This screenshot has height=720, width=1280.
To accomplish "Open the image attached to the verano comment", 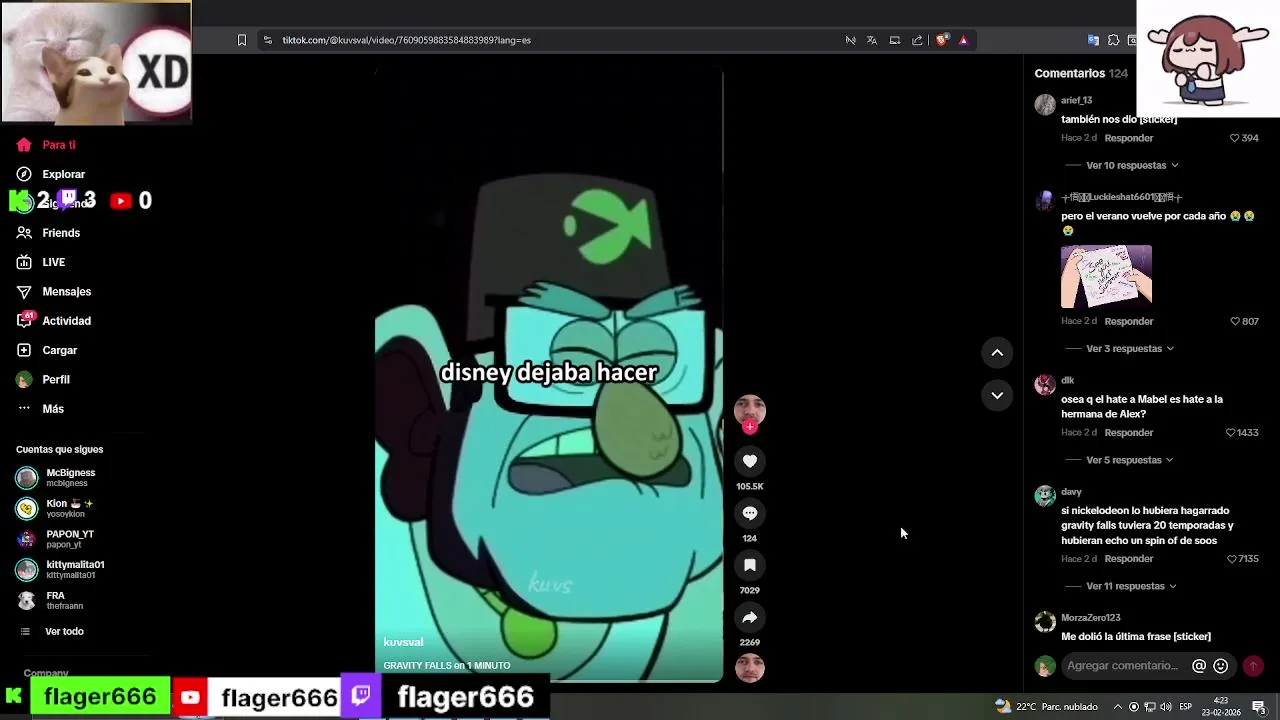I will pyautogui.click(x=1106, y=276).
